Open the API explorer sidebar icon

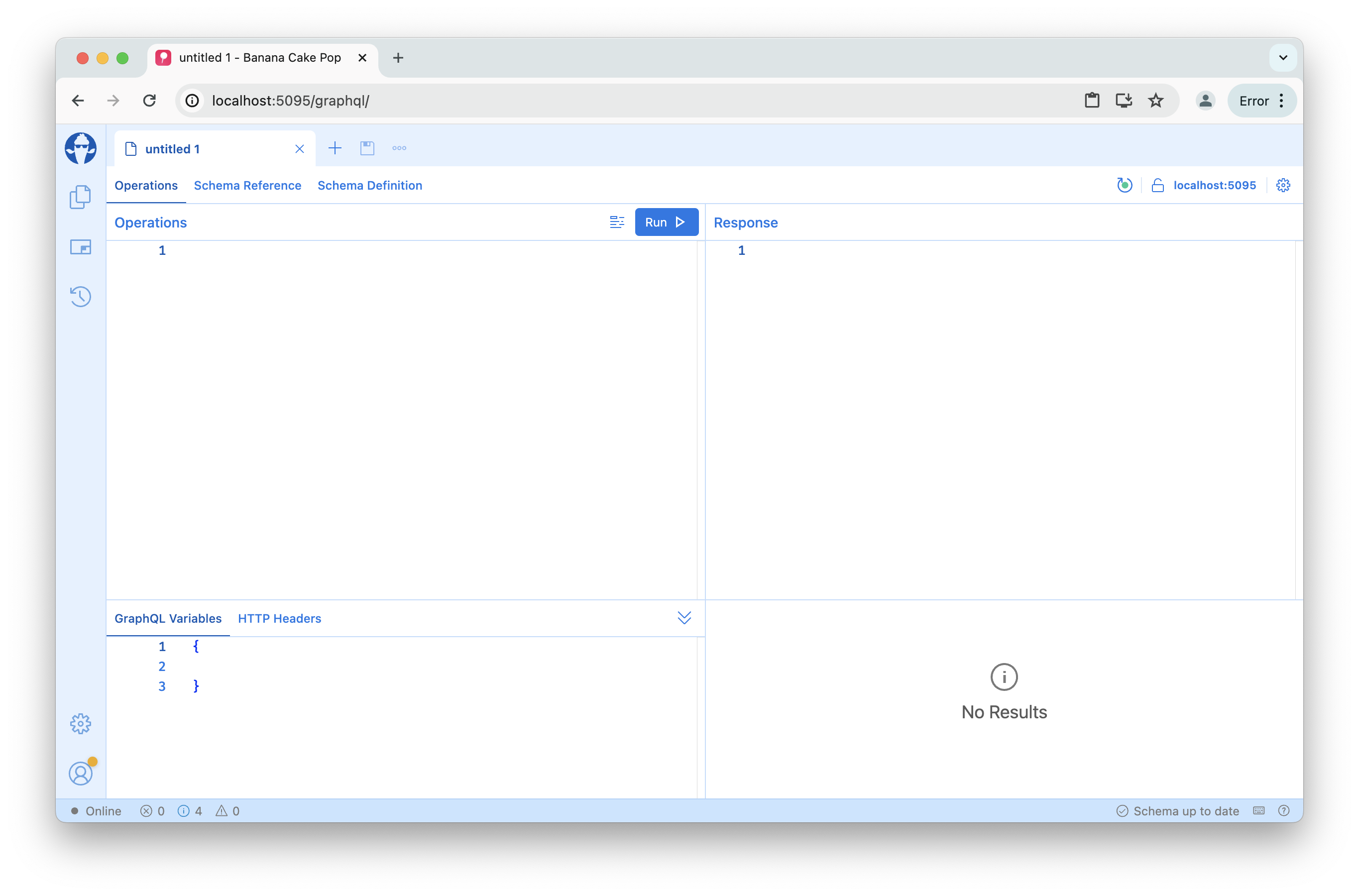click(x=81, y=247)
